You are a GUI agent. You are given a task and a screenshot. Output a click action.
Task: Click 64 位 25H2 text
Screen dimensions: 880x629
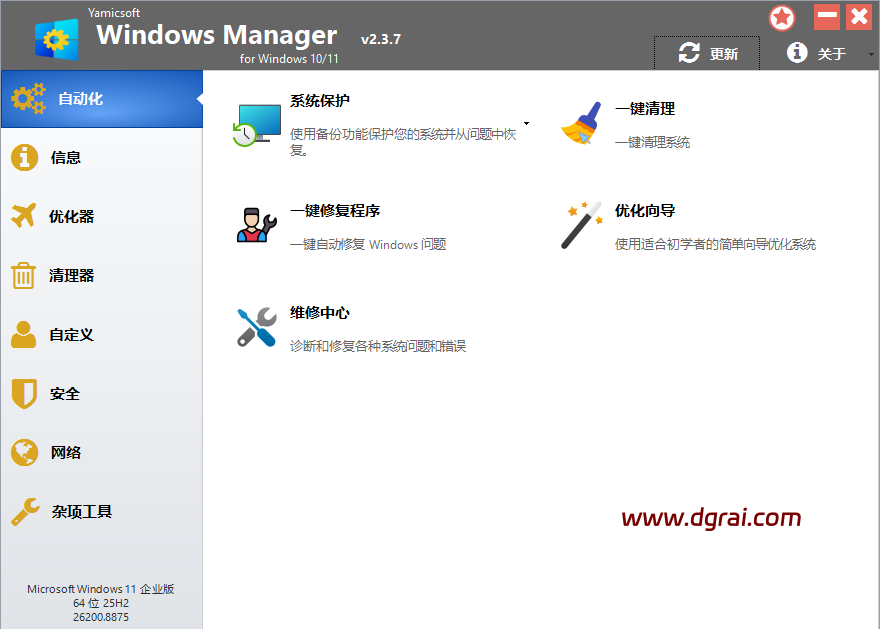pos(101,603)
